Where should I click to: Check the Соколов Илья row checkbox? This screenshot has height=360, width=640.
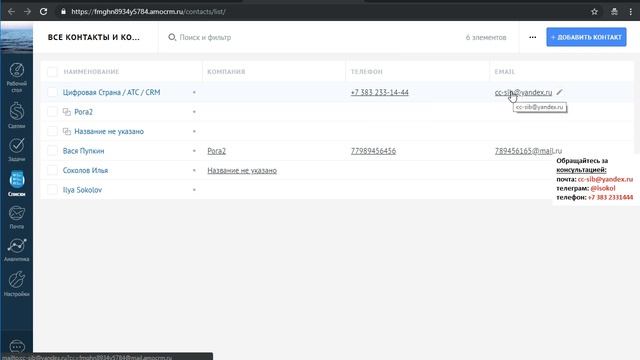pos(52,170)
